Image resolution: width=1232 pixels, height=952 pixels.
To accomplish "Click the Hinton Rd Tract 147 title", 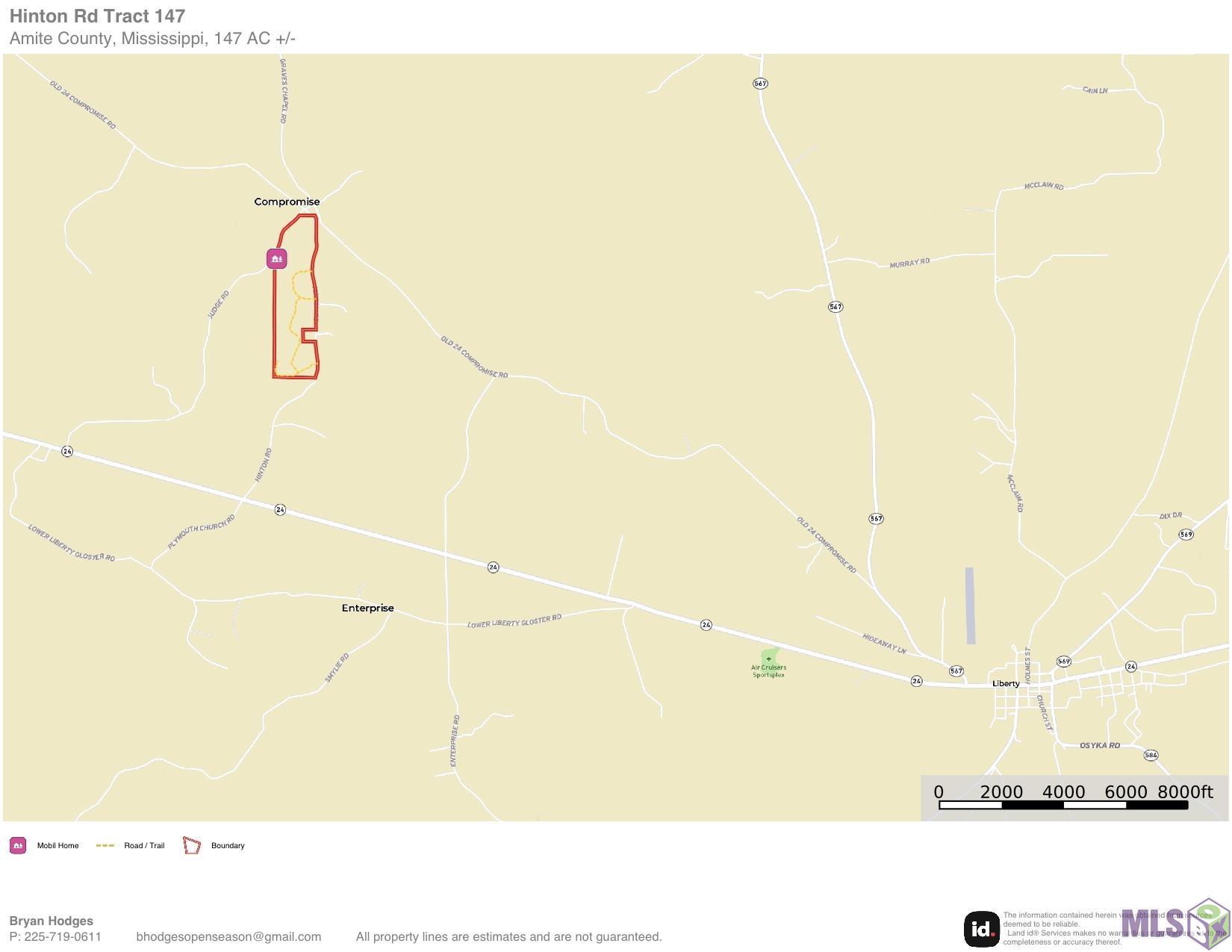I will (97, 16).
